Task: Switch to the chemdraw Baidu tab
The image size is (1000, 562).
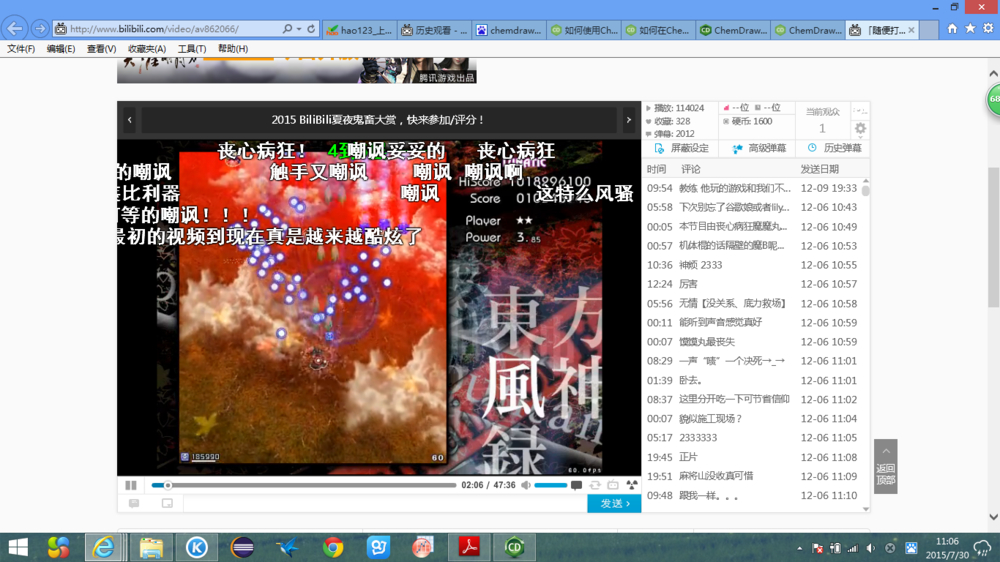Action: pos(509,30)
